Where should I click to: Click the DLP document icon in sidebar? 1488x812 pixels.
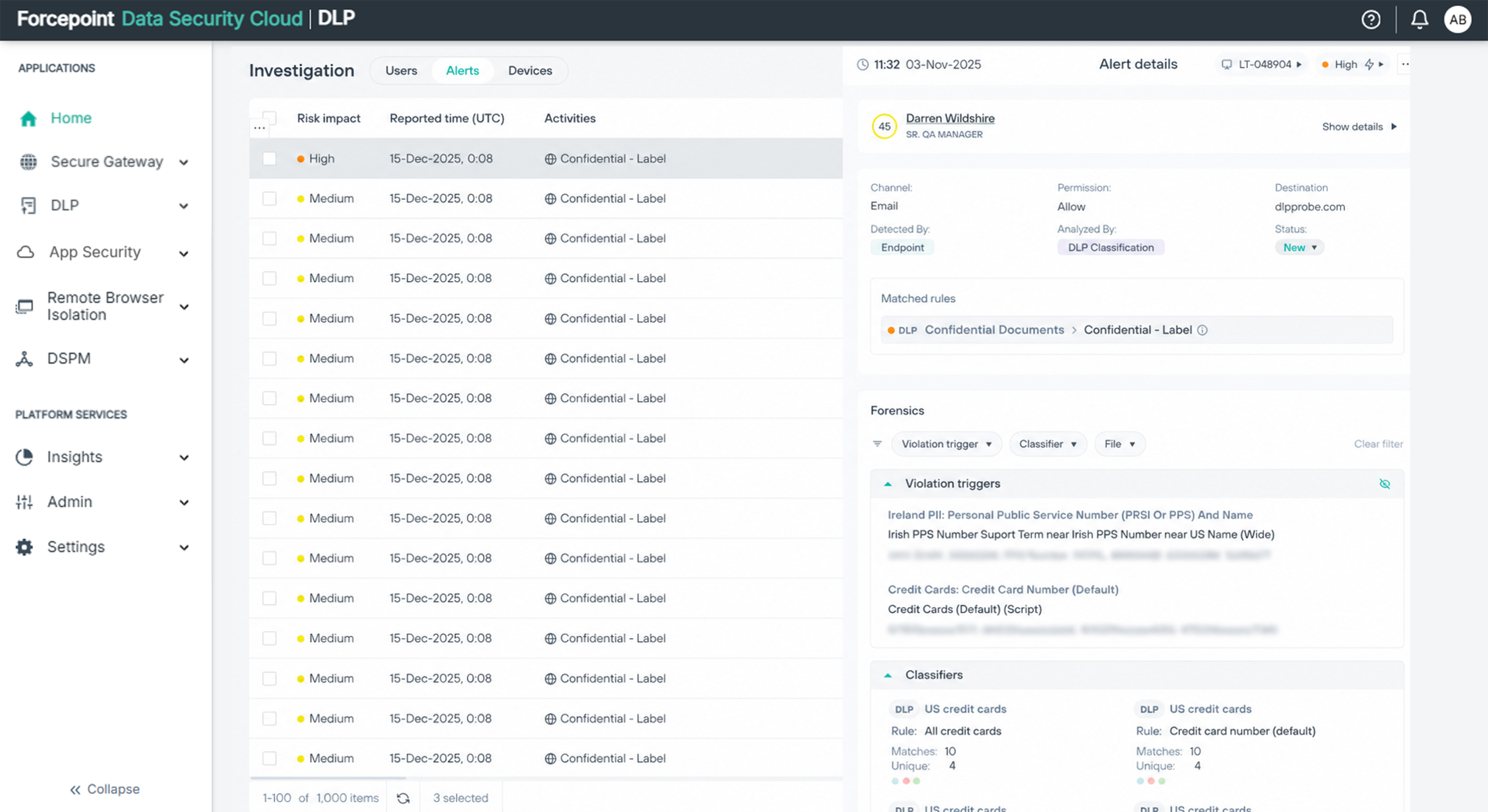(x=28, y=206)
